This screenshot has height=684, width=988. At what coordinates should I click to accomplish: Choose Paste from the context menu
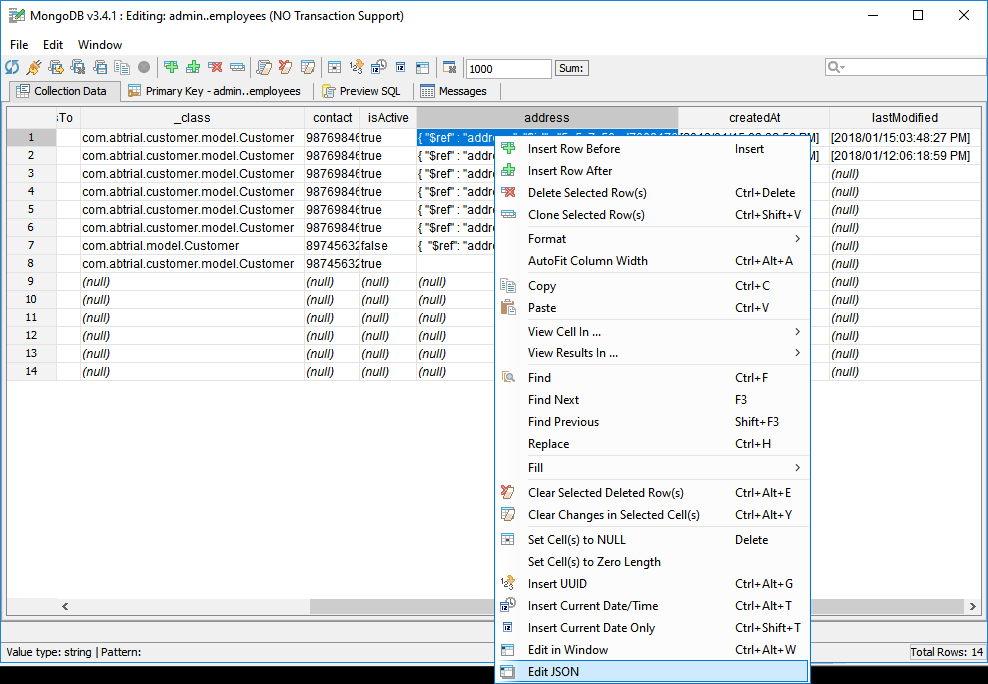click(x=654, y=308)
